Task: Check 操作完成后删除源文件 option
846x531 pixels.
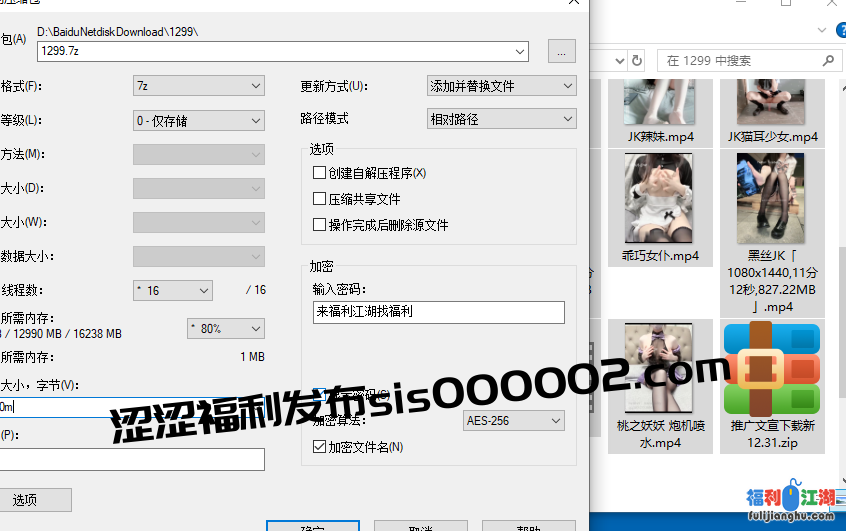Action: click(x=320, y=225)
